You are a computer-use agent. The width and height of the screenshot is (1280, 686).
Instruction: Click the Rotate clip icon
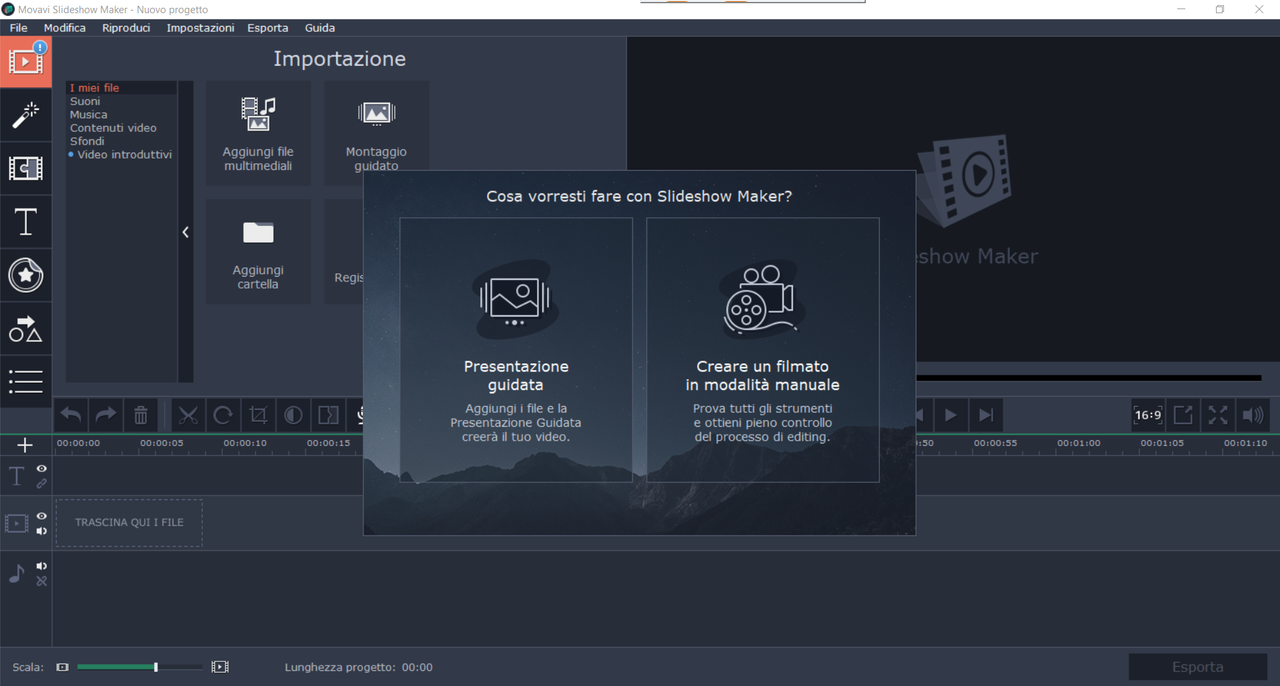tap(223, 414)
